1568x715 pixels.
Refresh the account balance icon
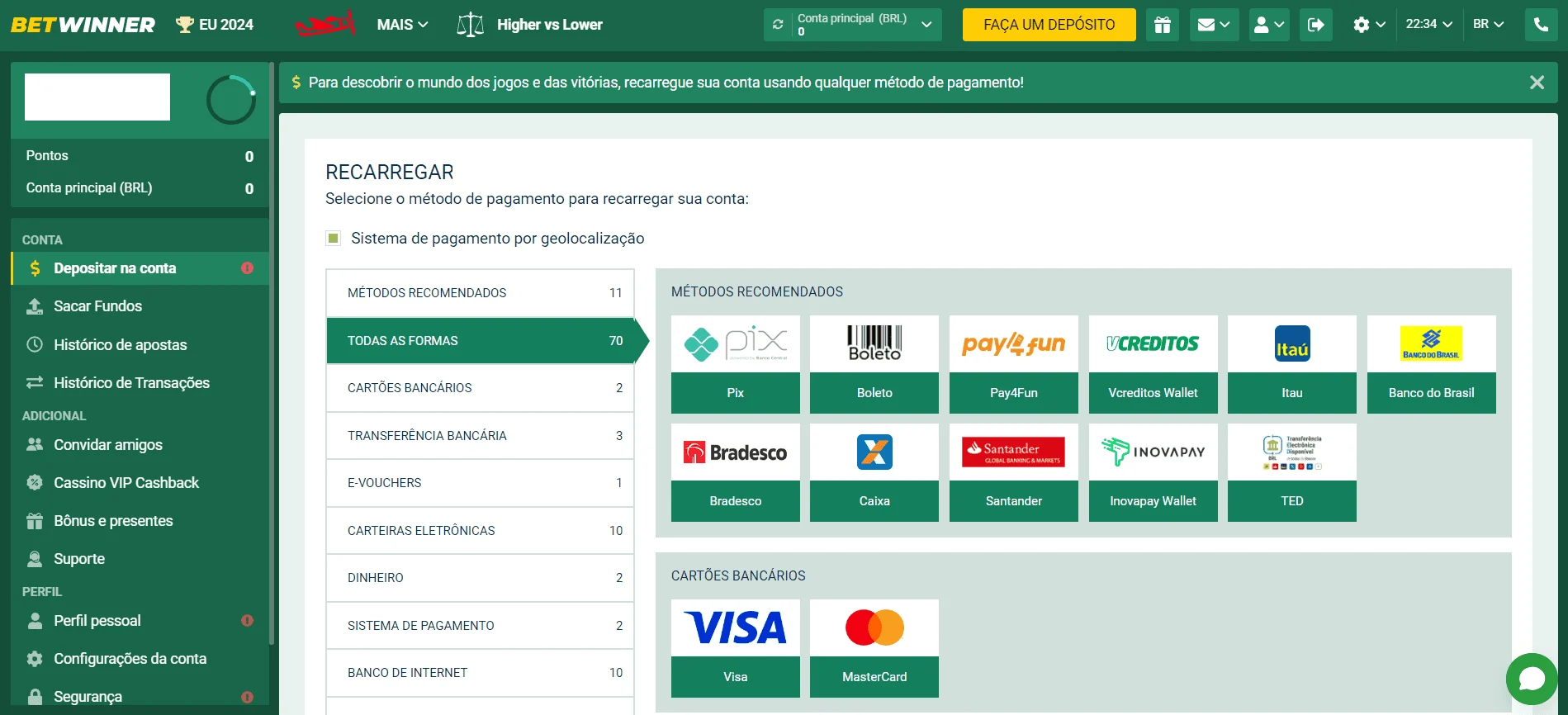pos(778,25)
